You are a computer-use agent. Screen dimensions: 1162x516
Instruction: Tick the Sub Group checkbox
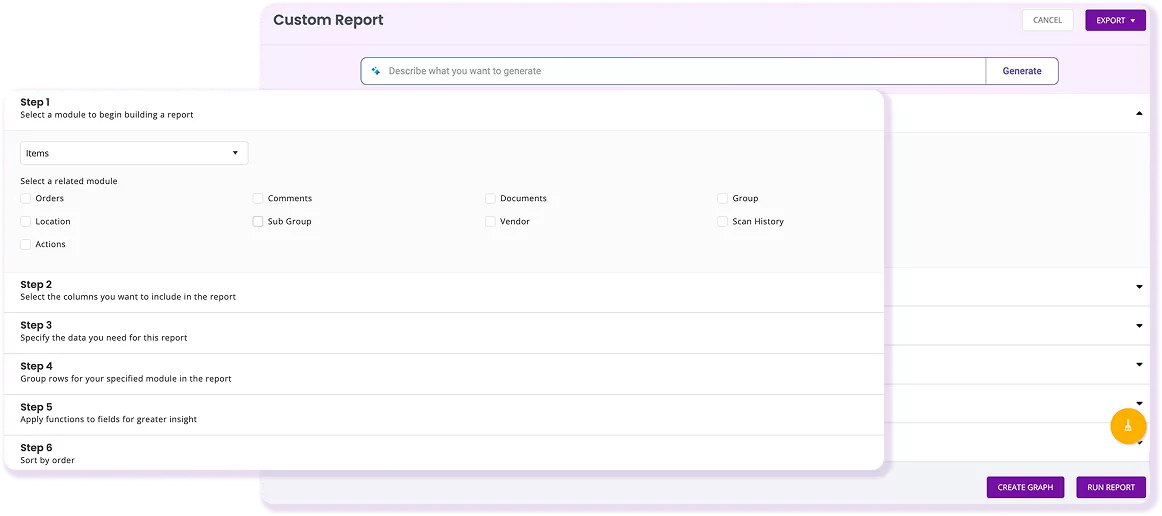(x=258, y=221)
